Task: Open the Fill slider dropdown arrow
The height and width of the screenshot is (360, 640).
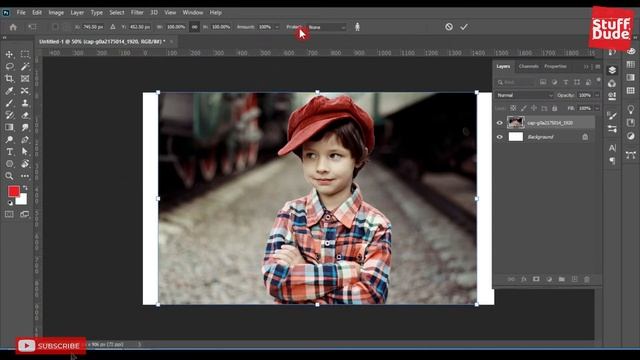Action: coord(597,108)
